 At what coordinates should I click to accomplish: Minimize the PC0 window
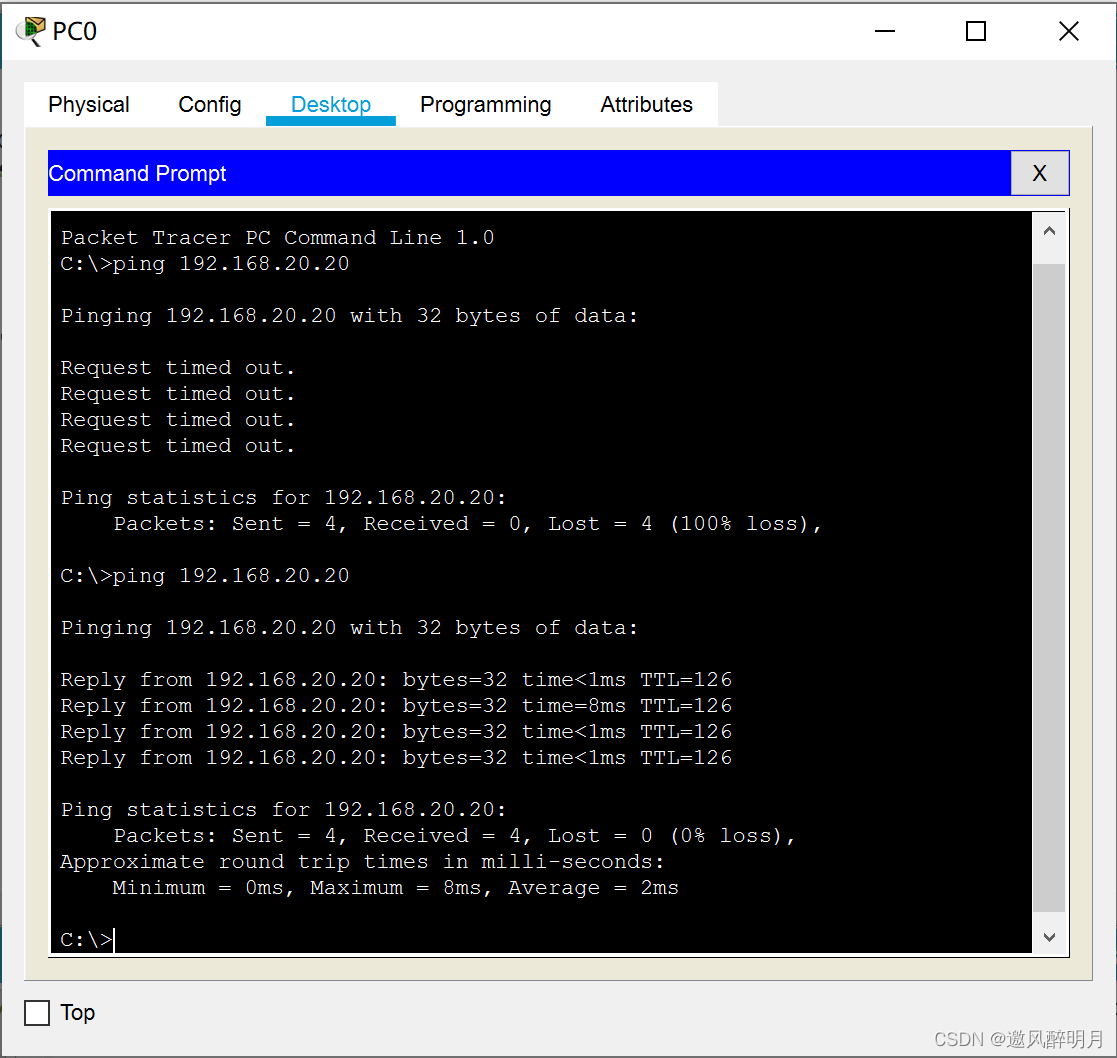(x=884, y=31)
